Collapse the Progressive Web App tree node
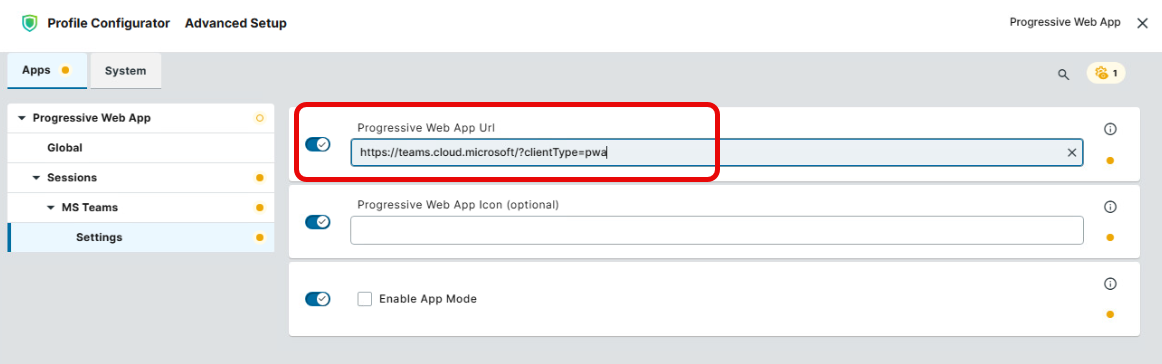The height and width of the screenshot is (364, 1162). click(x=21, y=118)
